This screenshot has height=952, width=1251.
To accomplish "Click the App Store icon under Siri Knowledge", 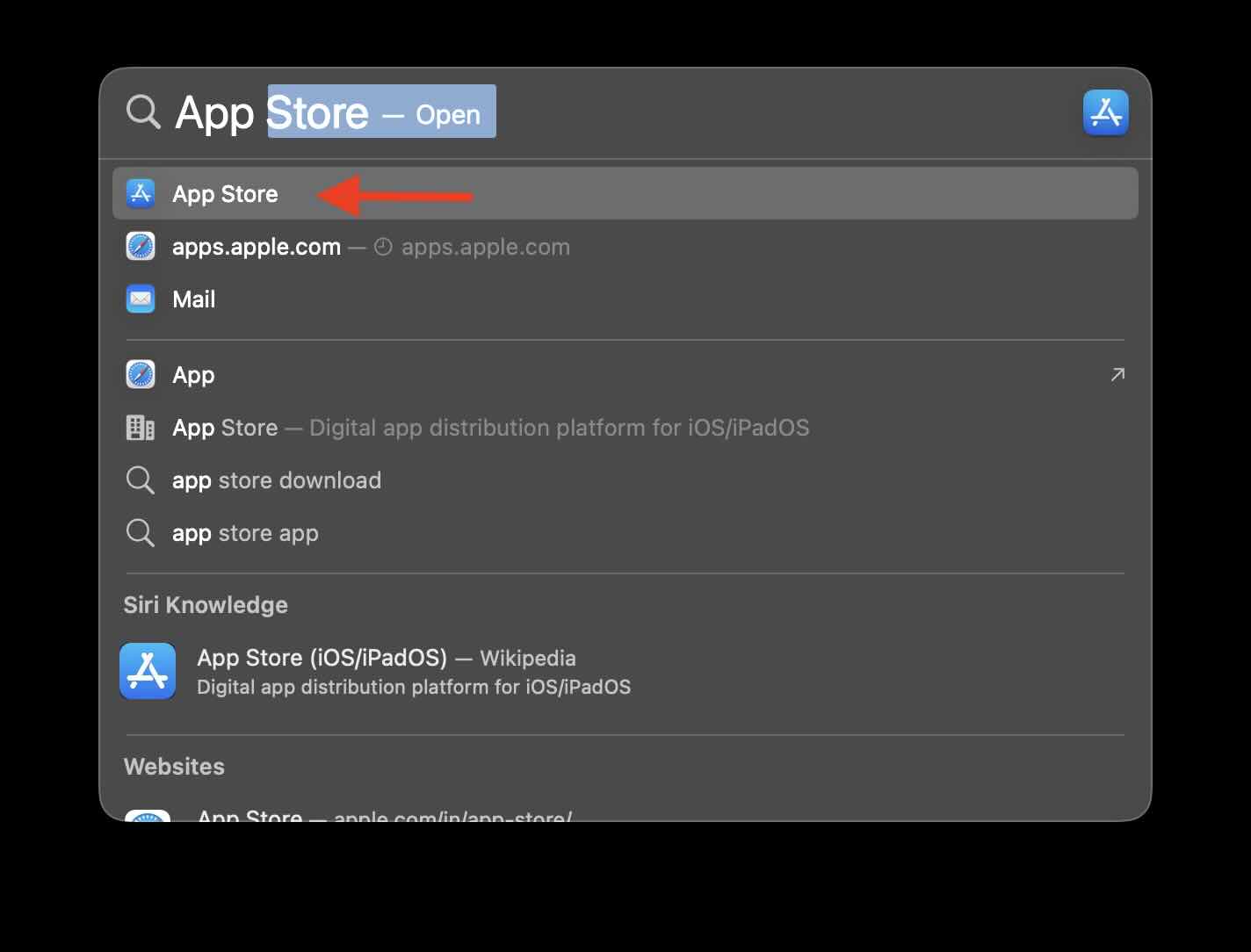I will coord(148,671).
